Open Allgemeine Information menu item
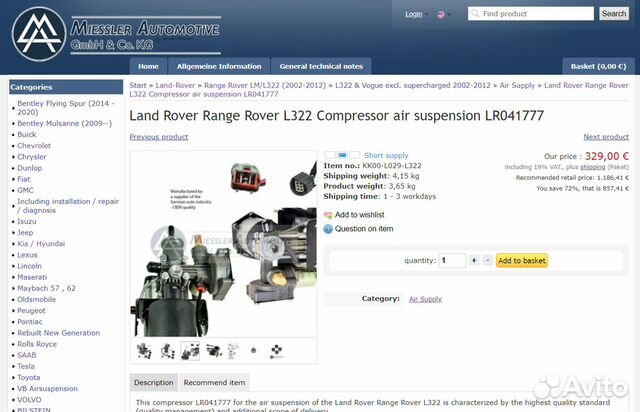Image resolution: width=640 pixels, height=412 pixels. [219, 66]
